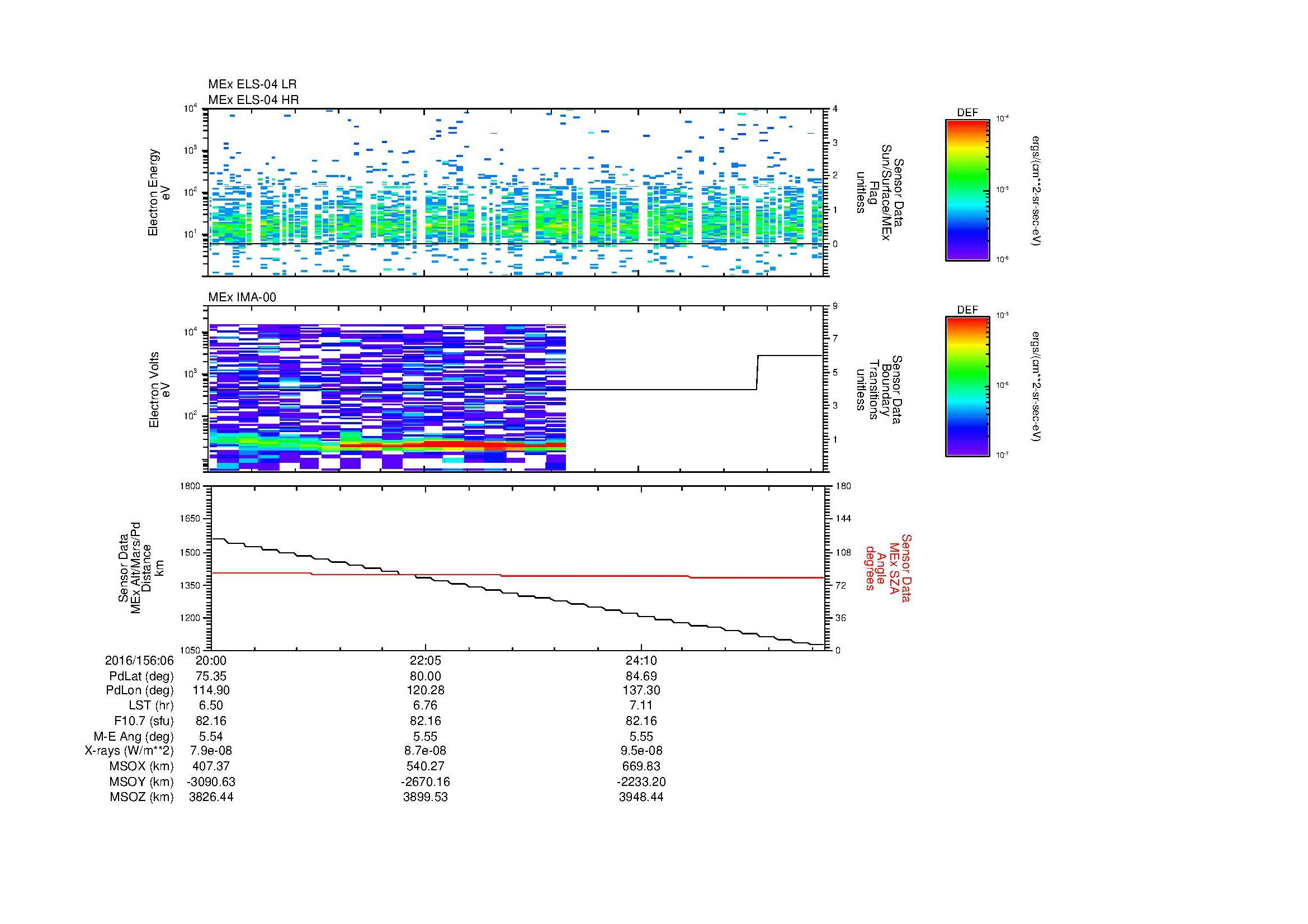Click PdLat value 80.00
The height and width of the screenshot is (924, 1308).
pyautogui.click(x=426, y=676)
